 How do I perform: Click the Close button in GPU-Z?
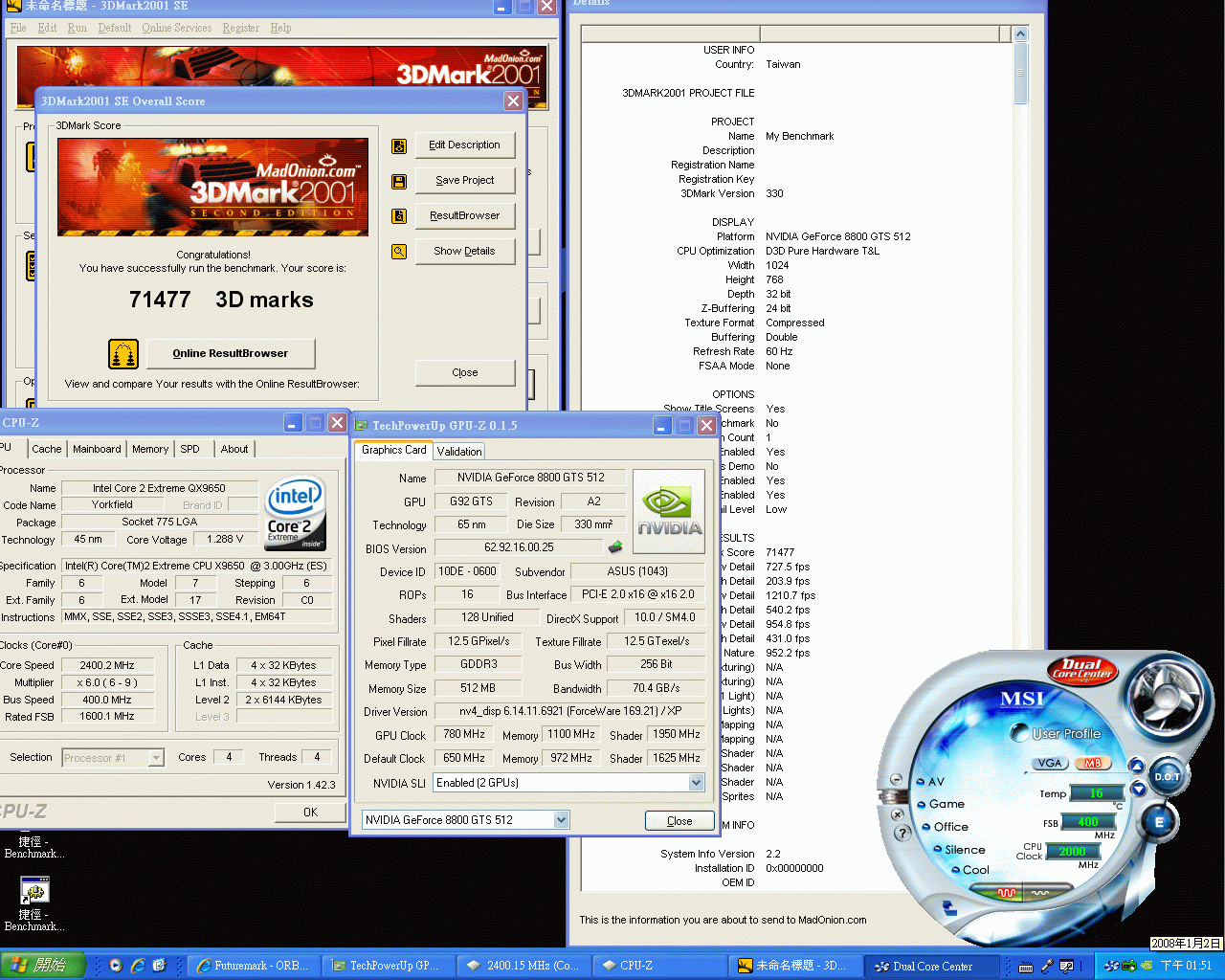tap(679, 821)
